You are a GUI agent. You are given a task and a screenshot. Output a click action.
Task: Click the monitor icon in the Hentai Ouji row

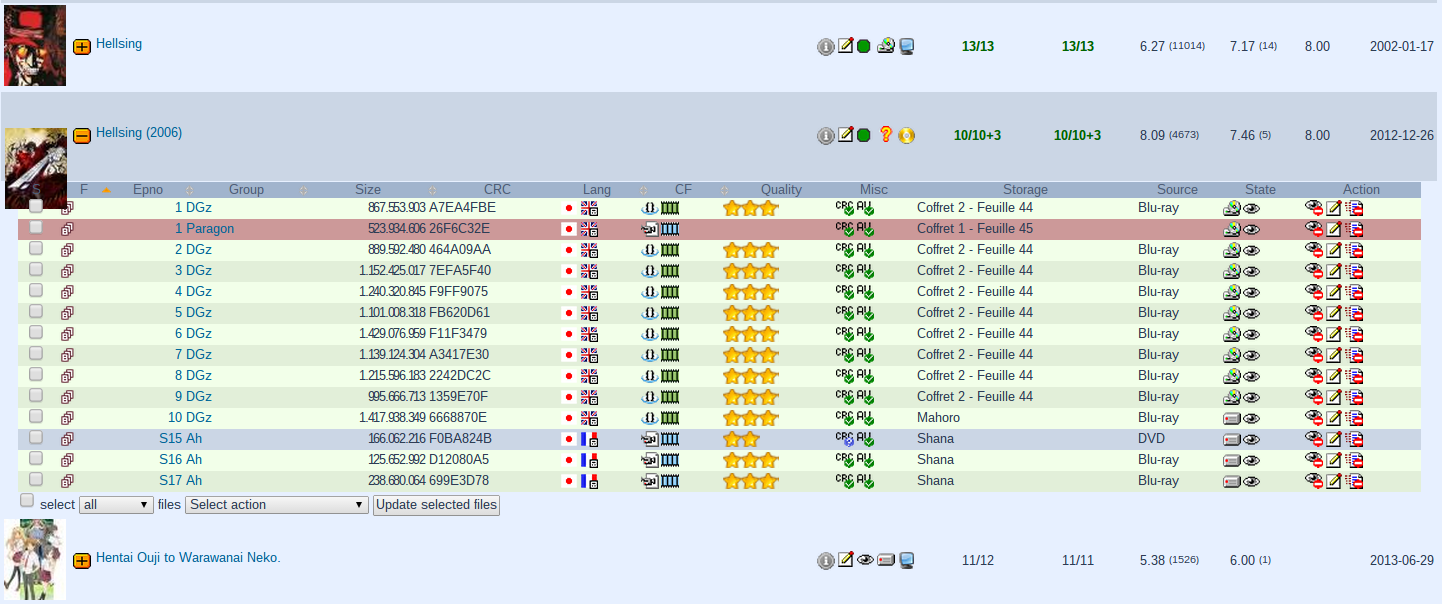click(x=906, y=560)
